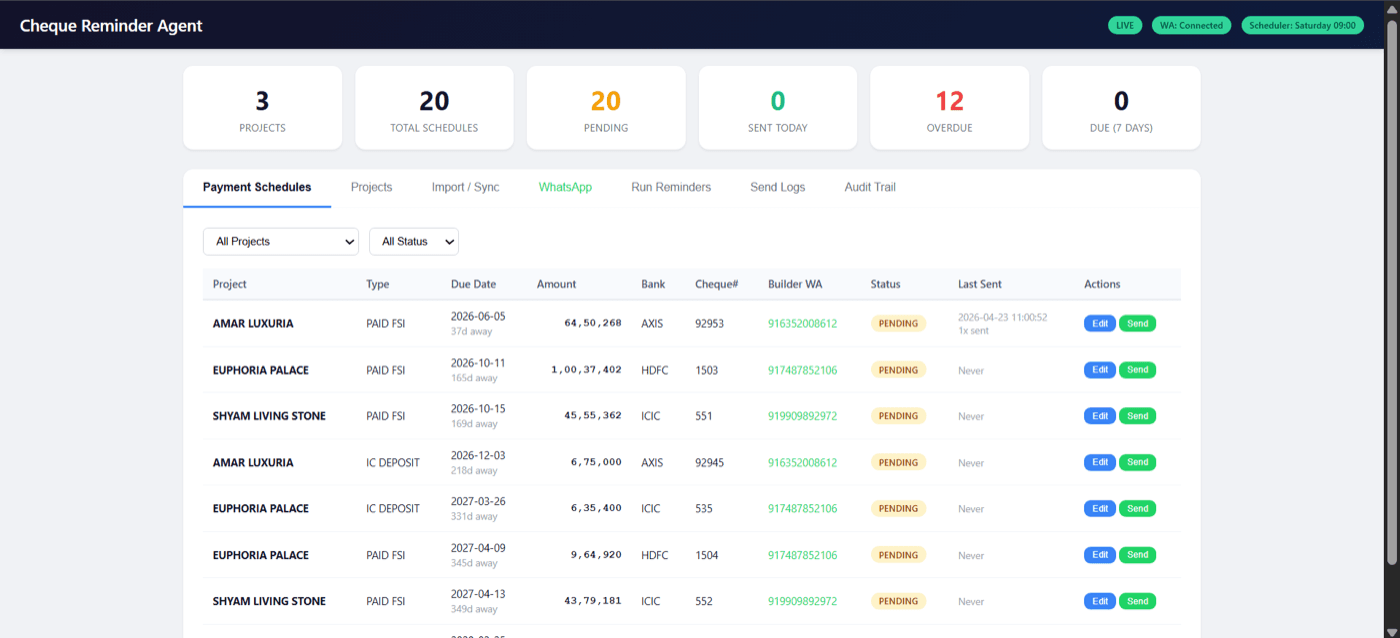Click Builder WA number for cheque 552
Viewport: 1400px width, 638px height.
(802, 602)
